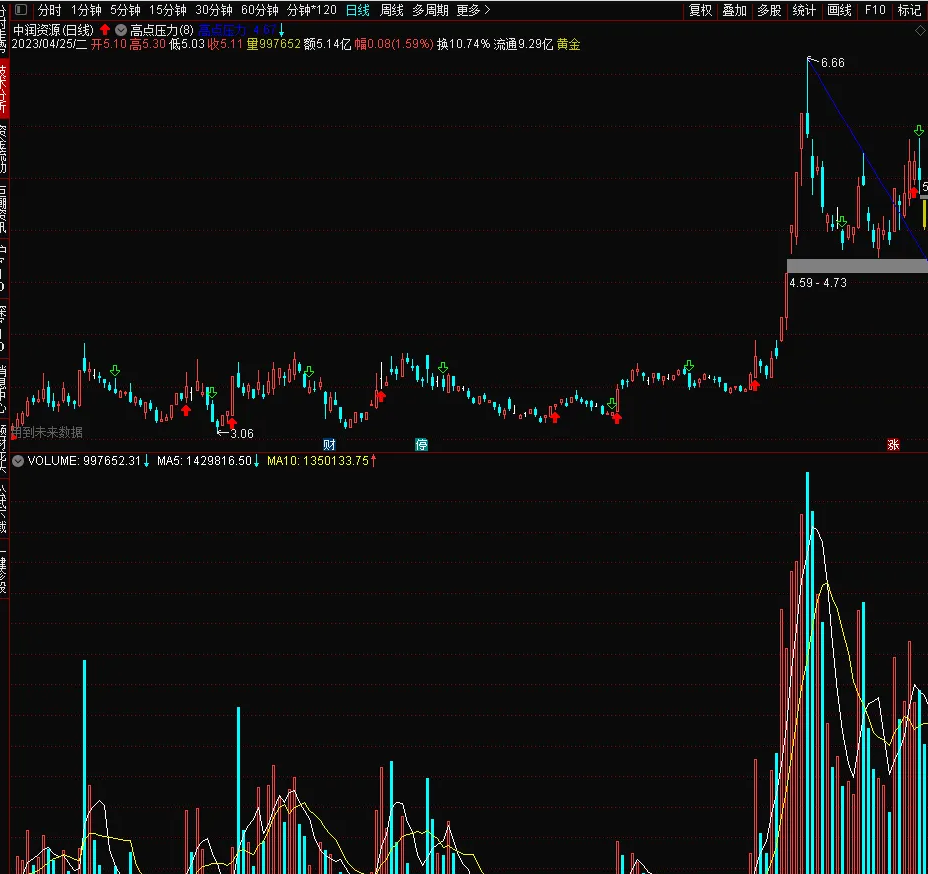928x874 pixels.
Task: Click the 用到未来数据 notice text
Action: point(47,433)
